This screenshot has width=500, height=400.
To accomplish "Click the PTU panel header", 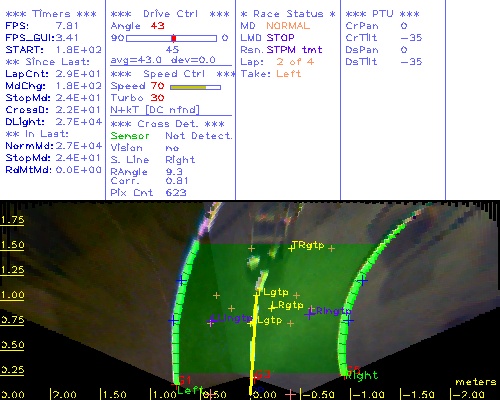I will pyautogui.click(x=383, y=14).
